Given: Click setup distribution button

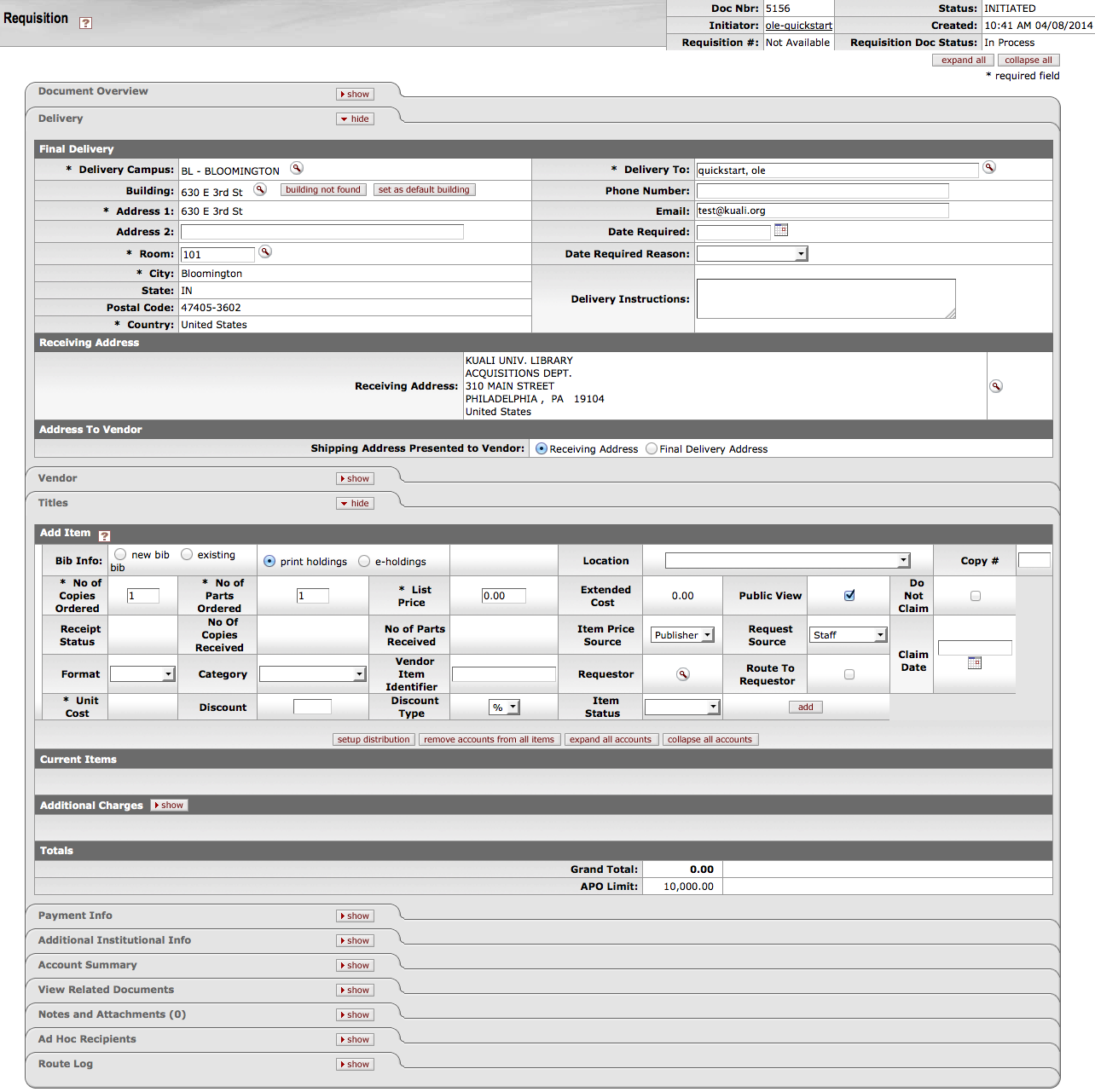Looking at the screenshot, I should click(374, 740).
